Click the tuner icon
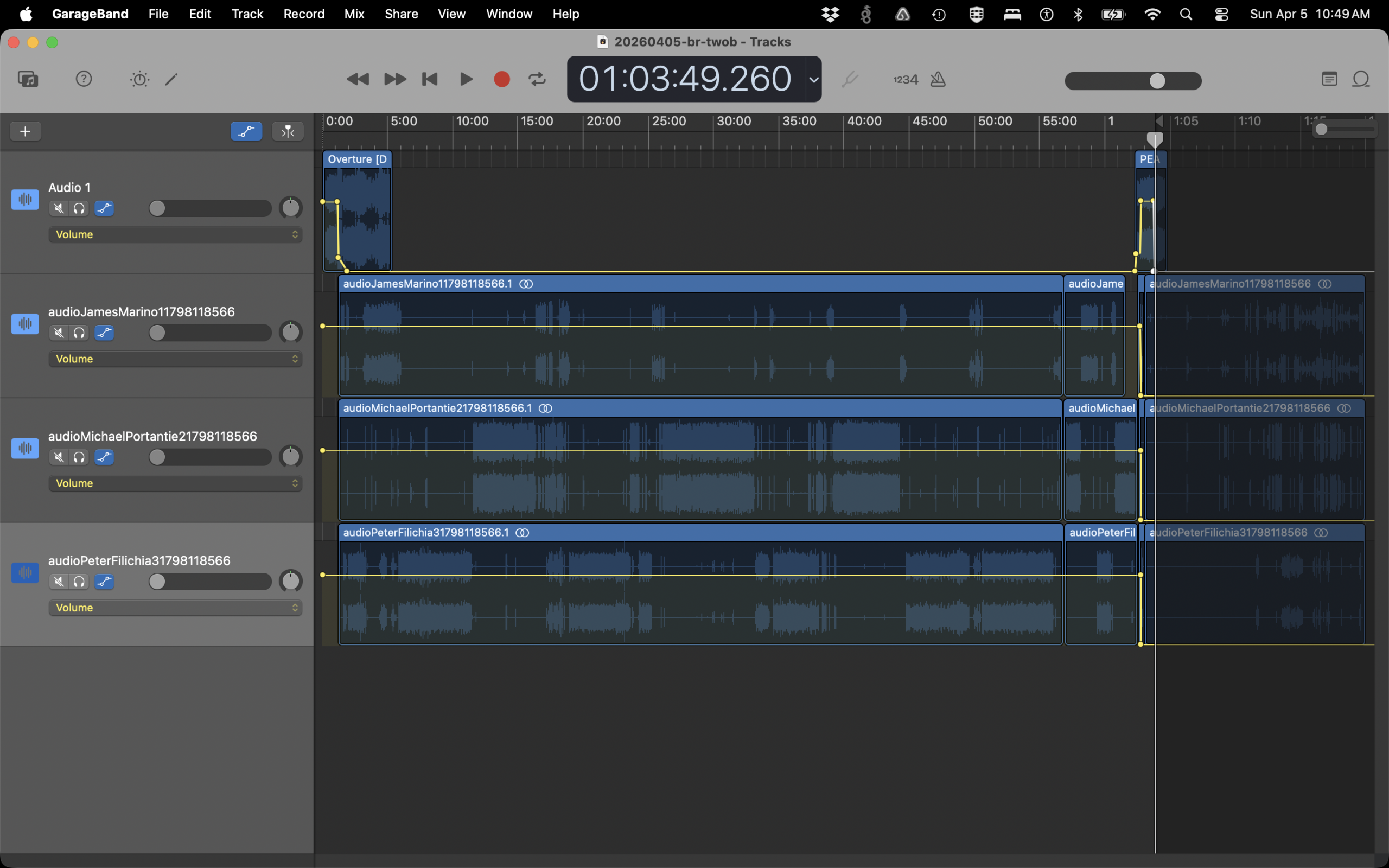Image resolution: width=1389 pixels, height=868 pixels. coord(850,79)
